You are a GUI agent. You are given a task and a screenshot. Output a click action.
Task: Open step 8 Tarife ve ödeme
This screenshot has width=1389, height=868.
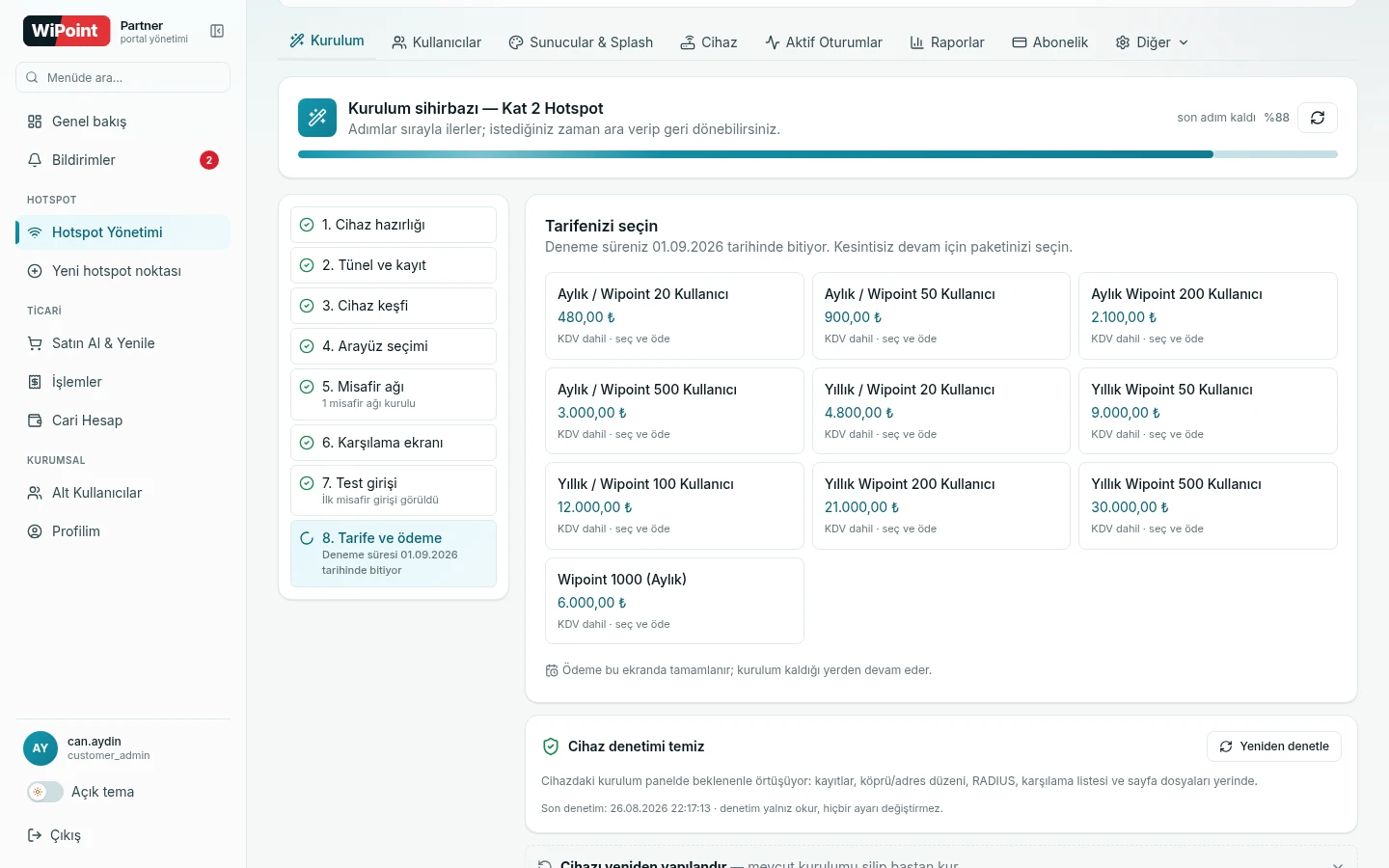(394, 554)
